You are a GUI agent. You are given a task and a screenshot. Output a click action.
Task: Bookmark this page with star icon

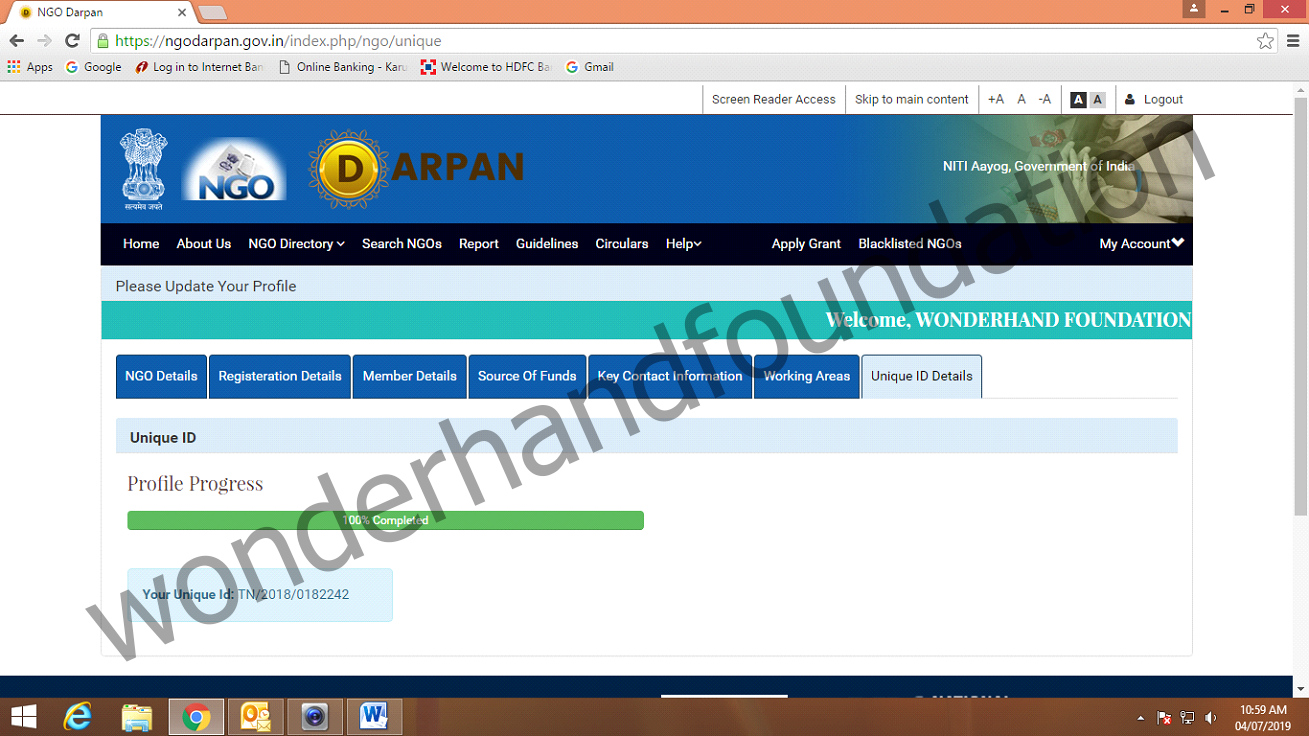point(1265,41)
